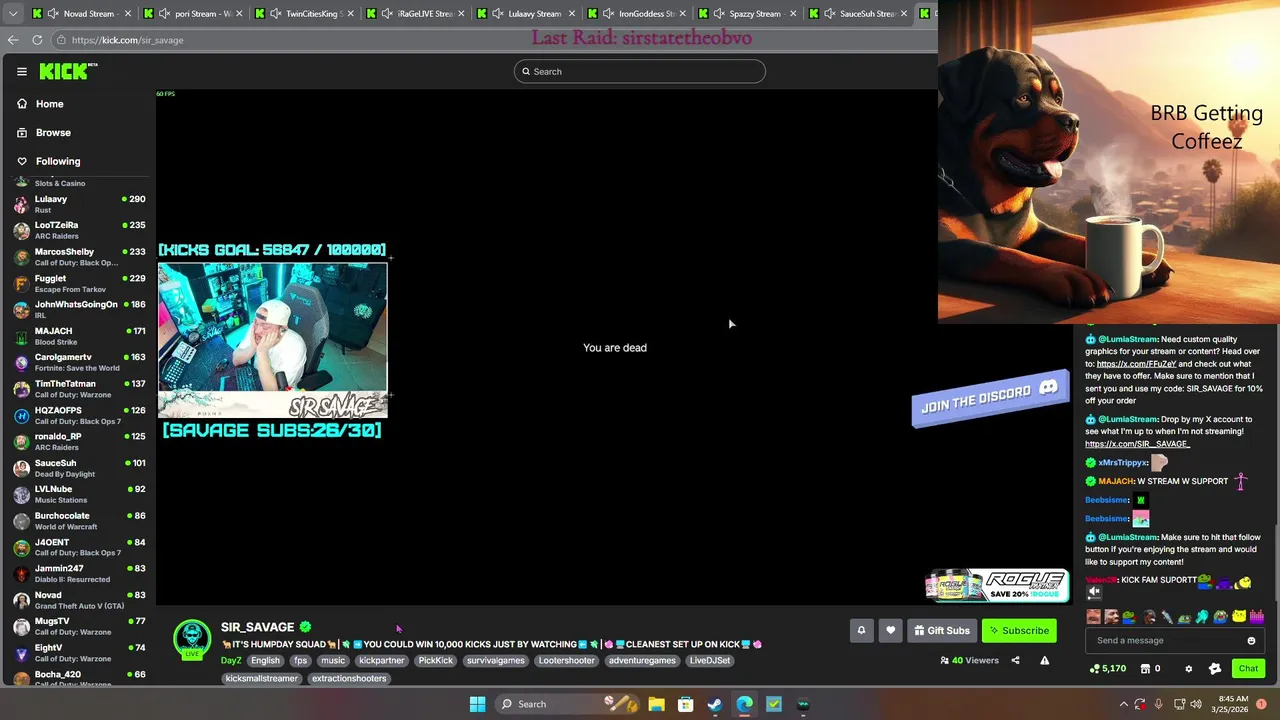Screen dimensions: 1280x720
Task: Unmute the Spazzy Stream browser tab
Action: point(718,14)
